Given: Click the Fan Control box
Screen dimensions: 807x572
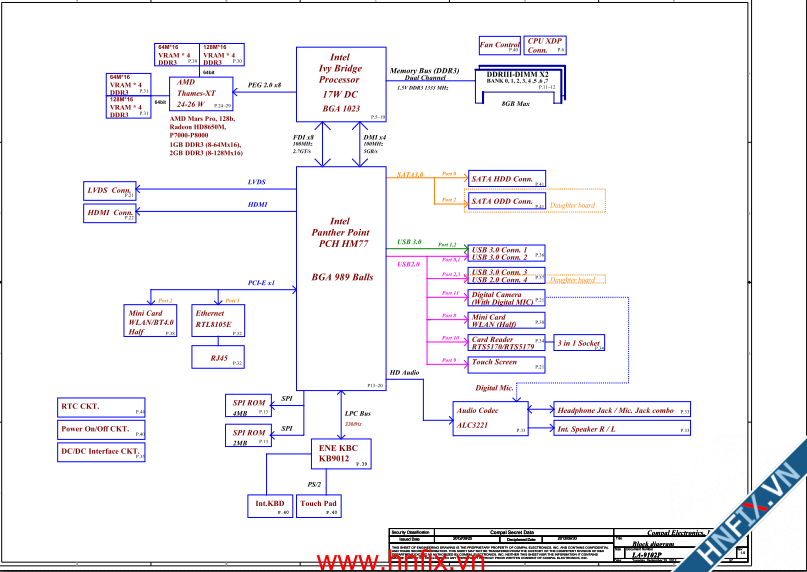Looking at the screenshot, I should click(x=499, y=46).
